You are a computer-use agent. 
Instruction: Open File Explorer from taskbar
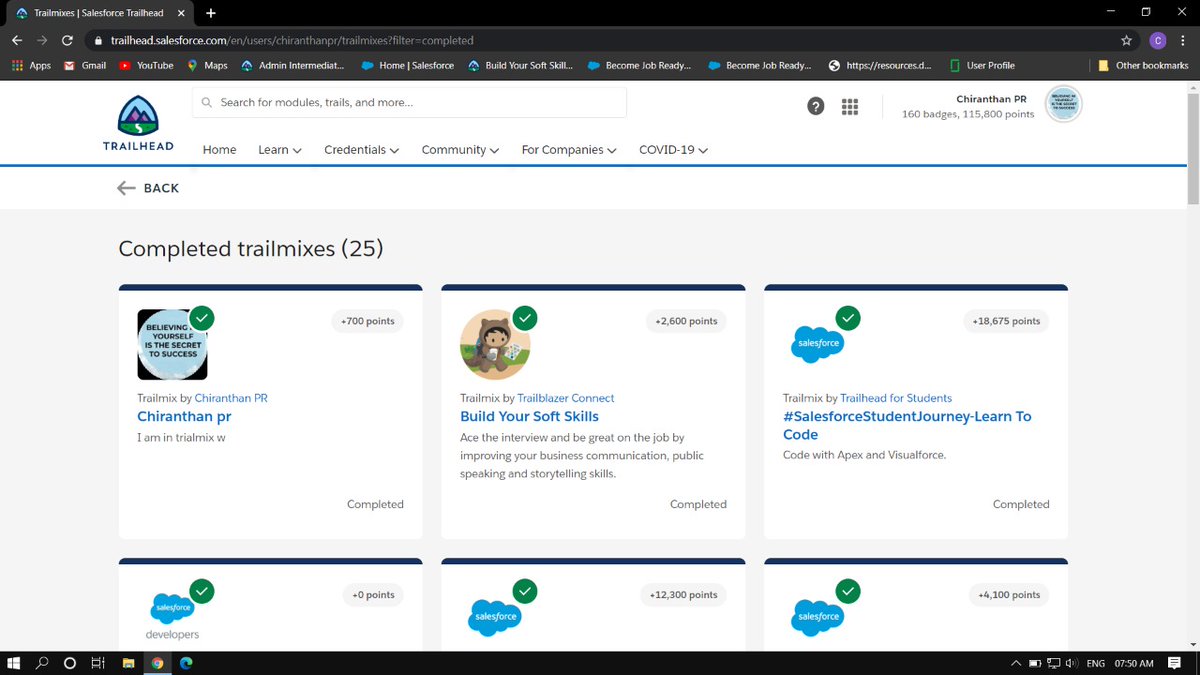(128, 663)
